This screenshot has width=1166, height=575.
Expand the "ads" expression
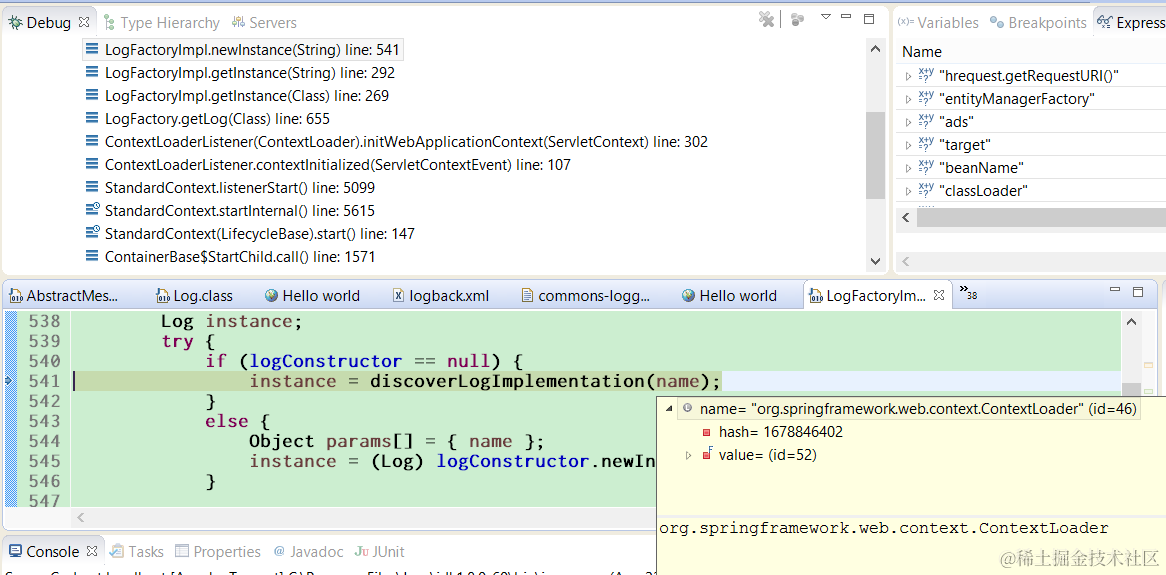907,122
